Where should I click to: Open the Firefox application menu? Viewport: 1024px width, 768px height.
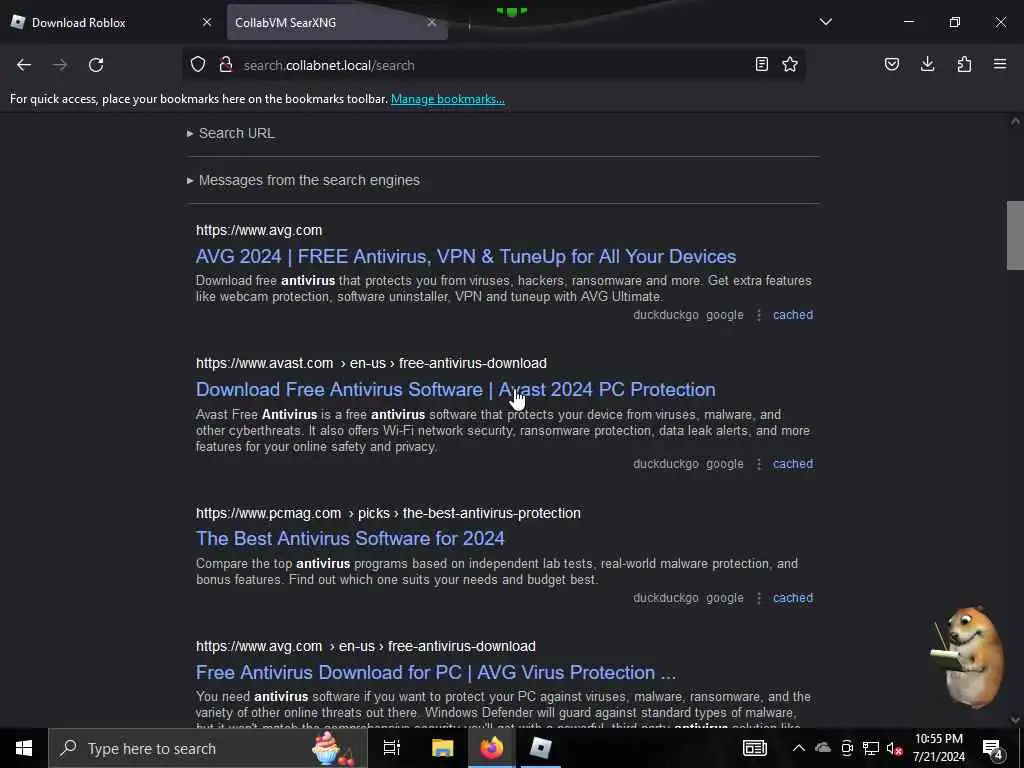1000,64
